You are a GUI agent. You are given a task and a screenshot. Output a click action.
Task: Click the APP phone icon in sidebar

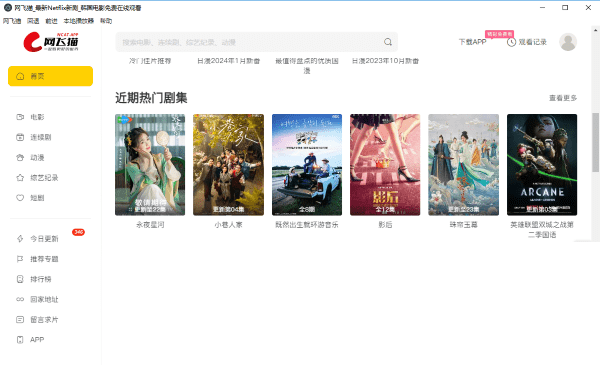pyautogui.click(x=20, y=339)
